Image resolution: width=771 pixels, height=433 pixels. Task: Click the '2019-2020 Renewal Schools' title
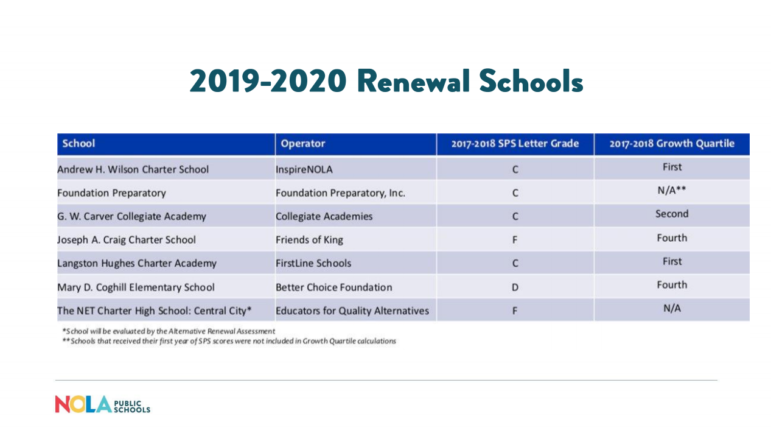pos(386,81)
